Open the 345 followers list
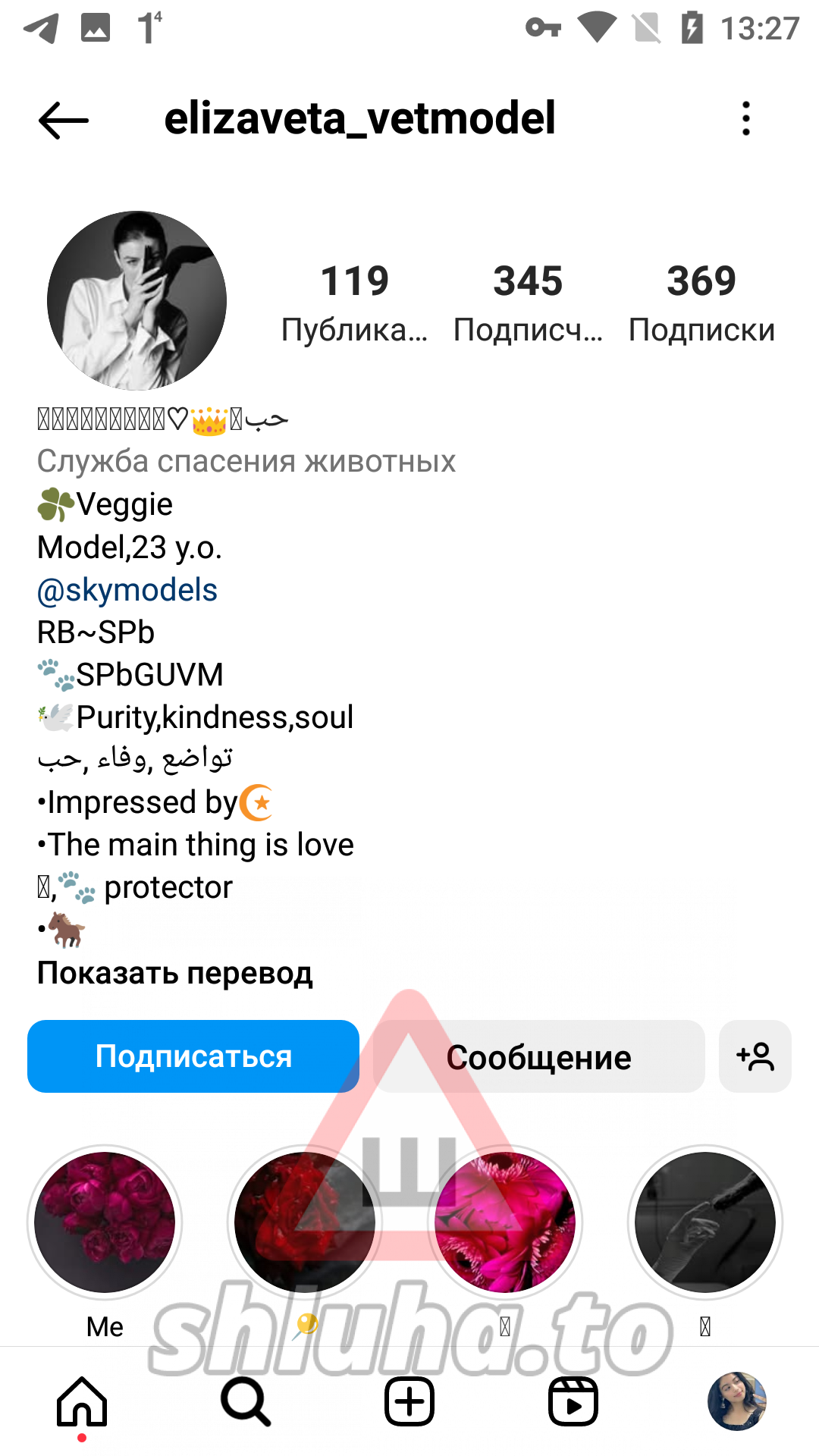819x1456 pixels. [x=529, y=303]
